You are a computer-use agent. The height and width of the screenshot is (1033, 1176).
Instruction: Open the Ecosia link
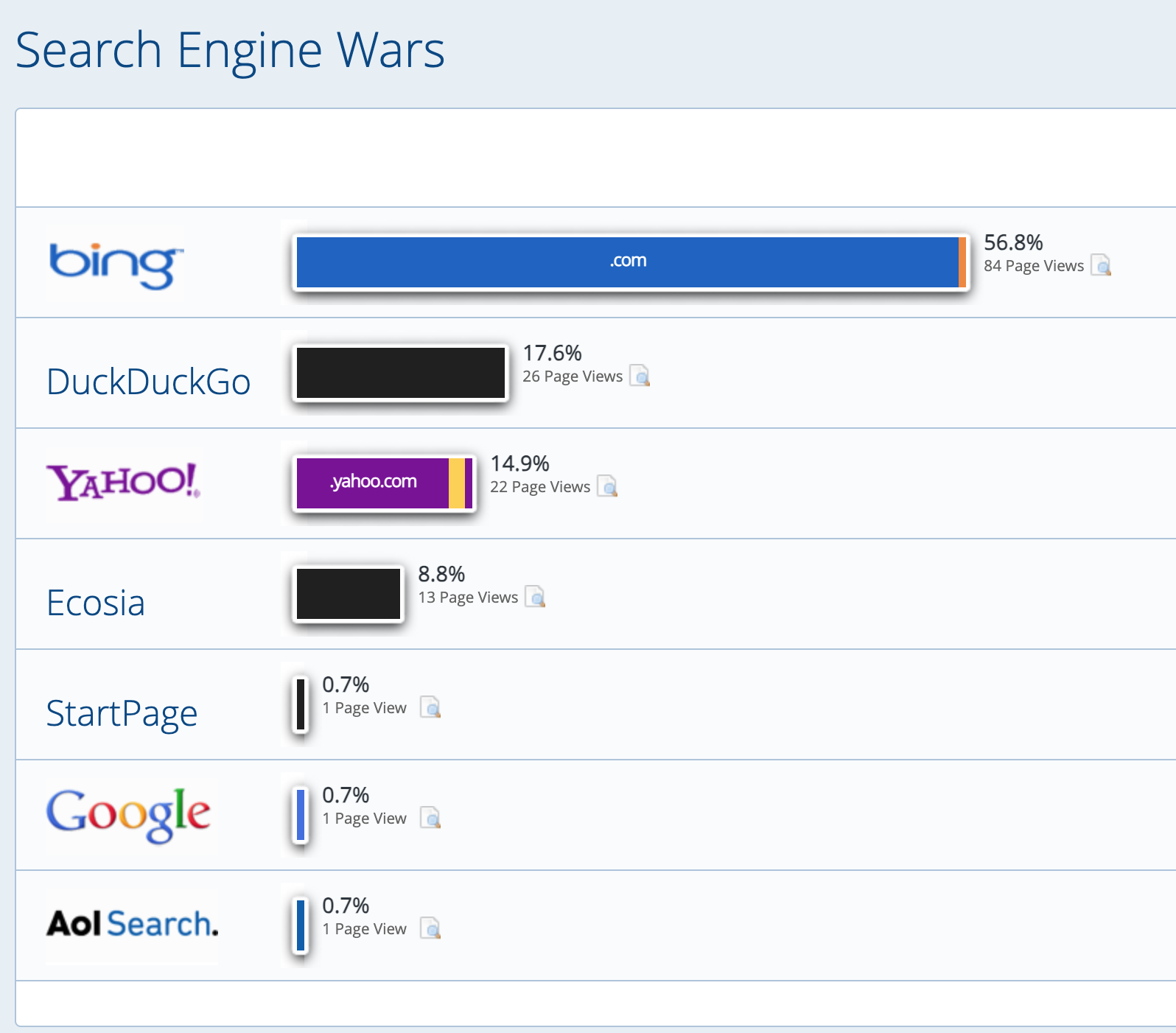pyautogui.click(x=96, y=603)
